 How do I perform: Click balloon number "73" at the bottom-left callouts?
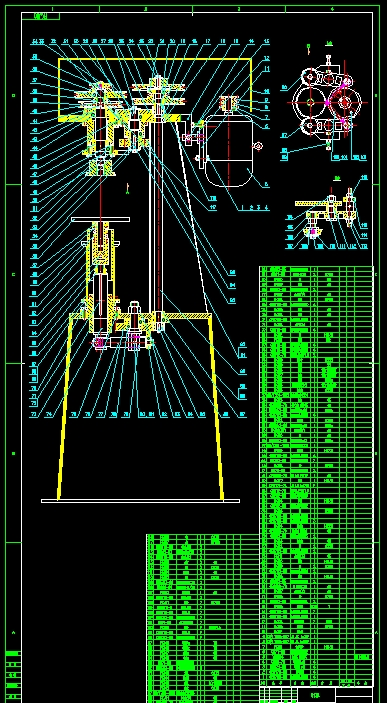tap(35, 415)
